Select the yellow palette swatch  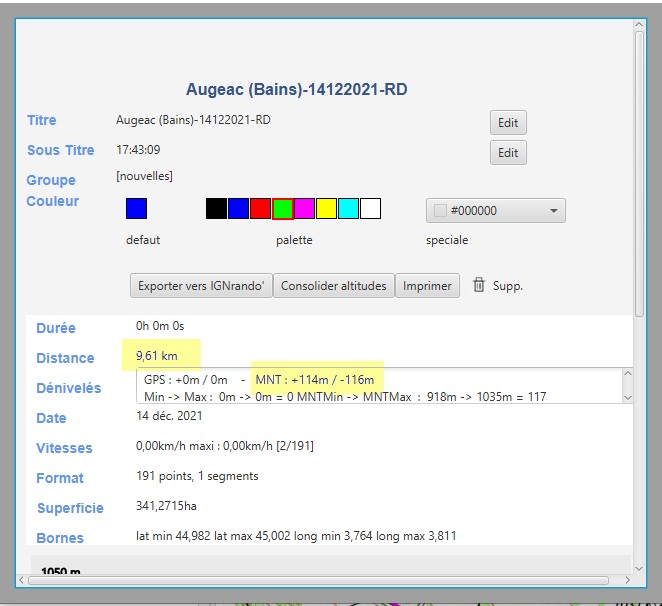click(326, 209)
